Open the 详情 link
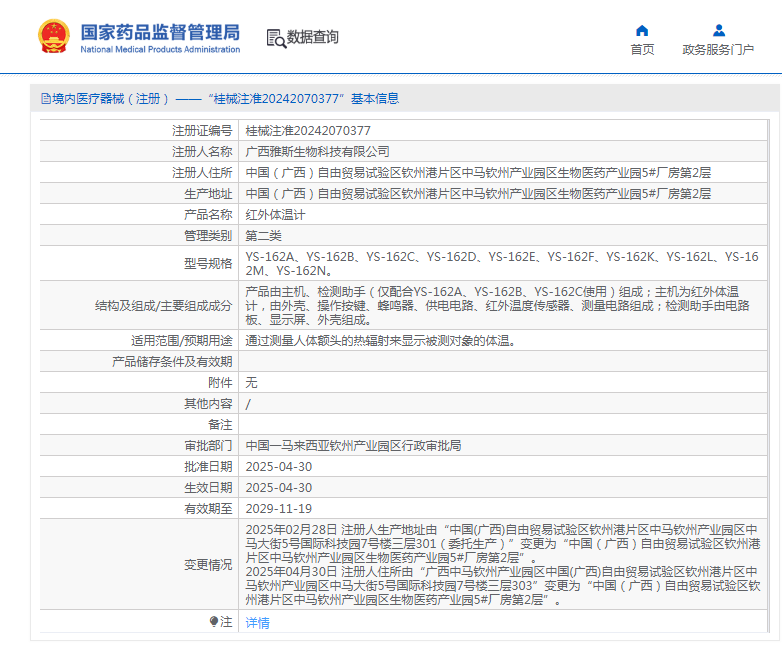The height and width of the screenshot is (652, 782). point(257,623)
